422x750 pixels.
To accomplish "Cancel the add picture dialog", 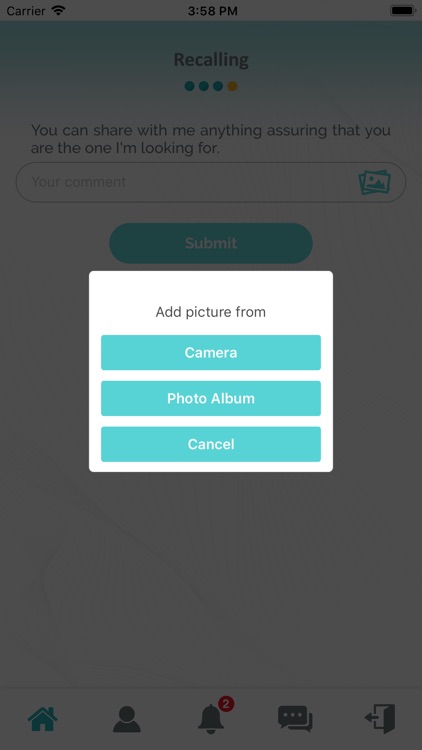I will click(211, 444).
